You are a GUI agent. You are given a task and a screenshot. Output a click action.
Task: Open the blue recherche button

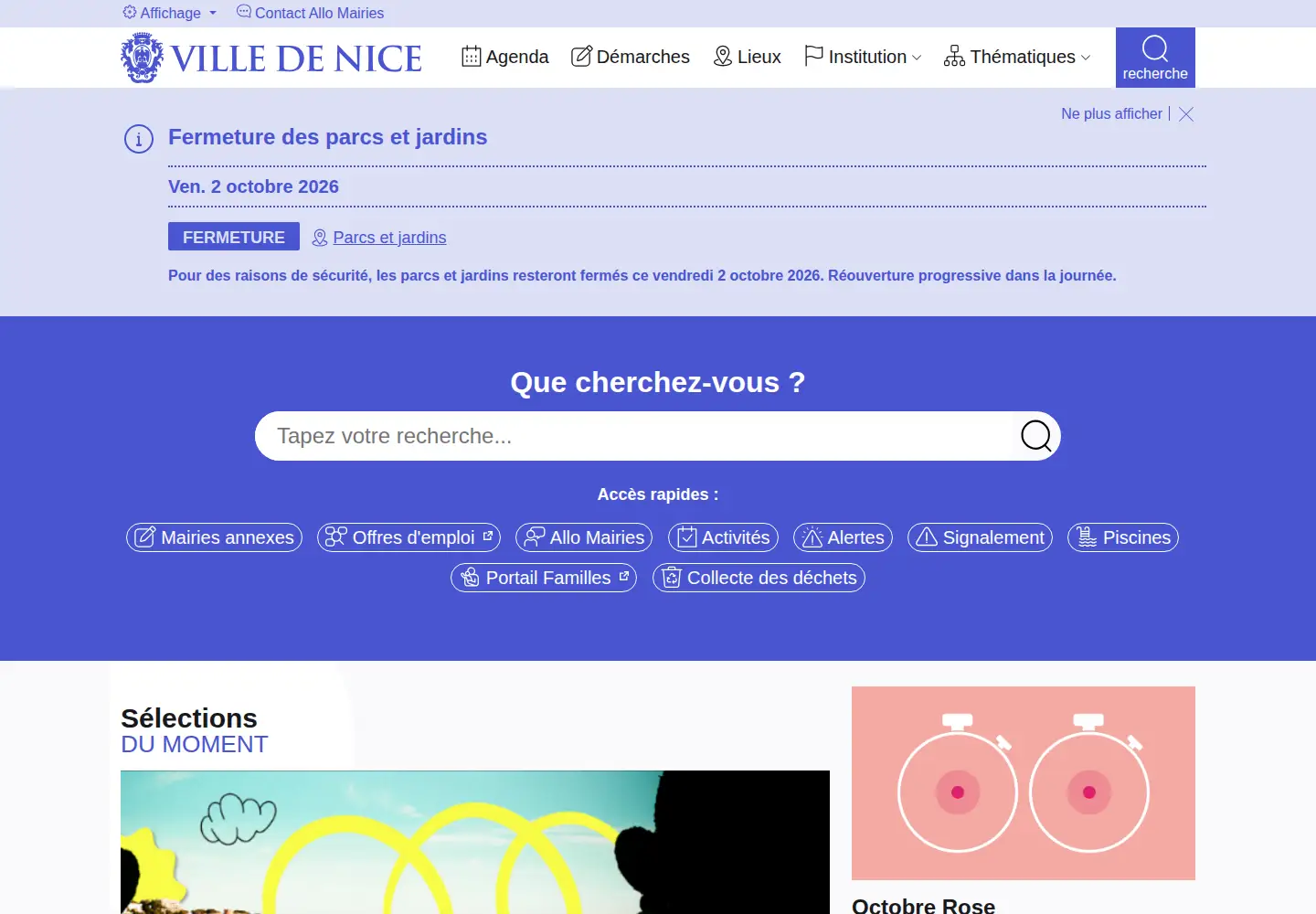tap(1155, 58)
